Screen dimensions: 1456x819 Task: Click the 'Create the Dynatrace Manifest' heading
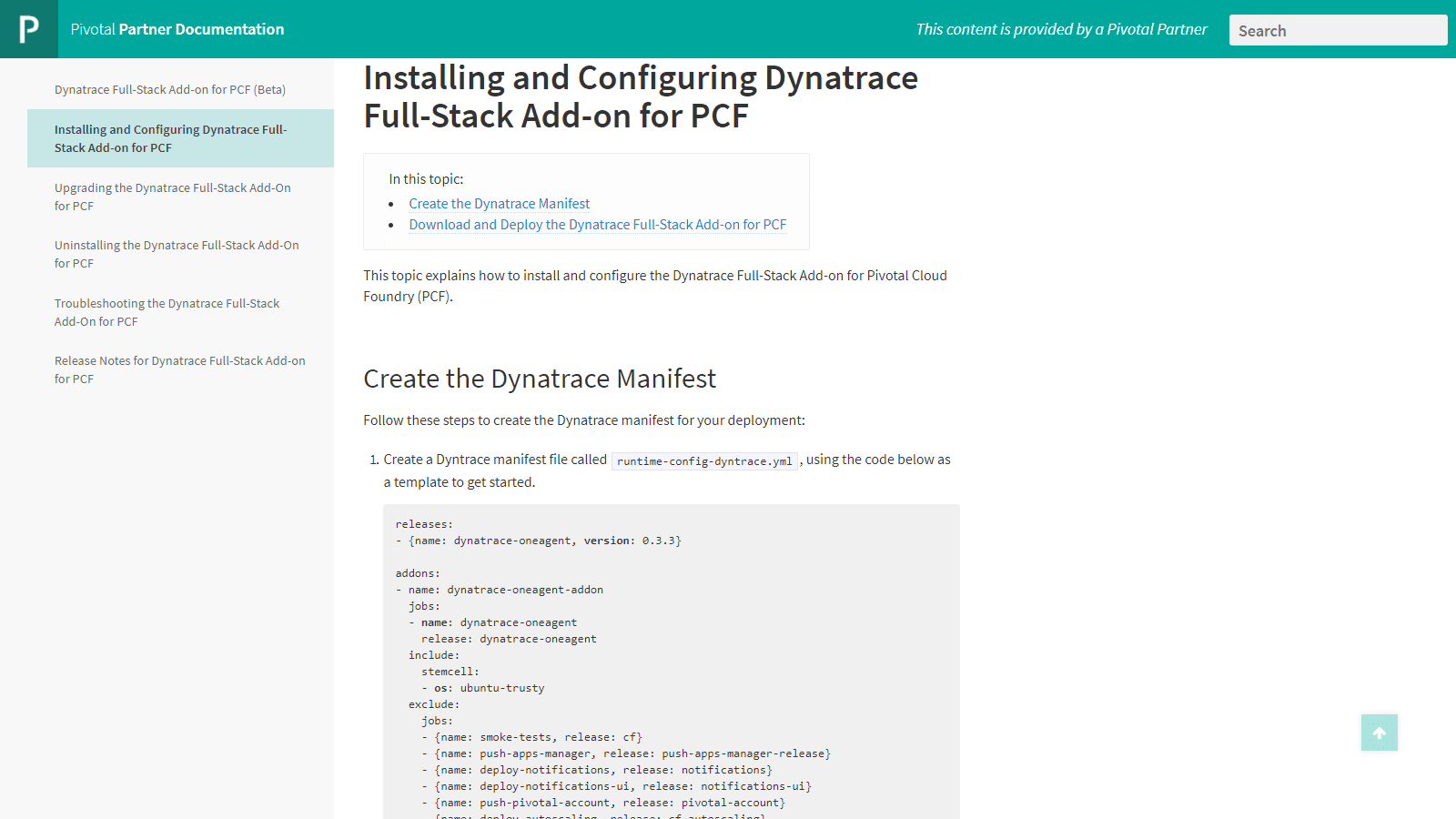click(x=540, y=379)
